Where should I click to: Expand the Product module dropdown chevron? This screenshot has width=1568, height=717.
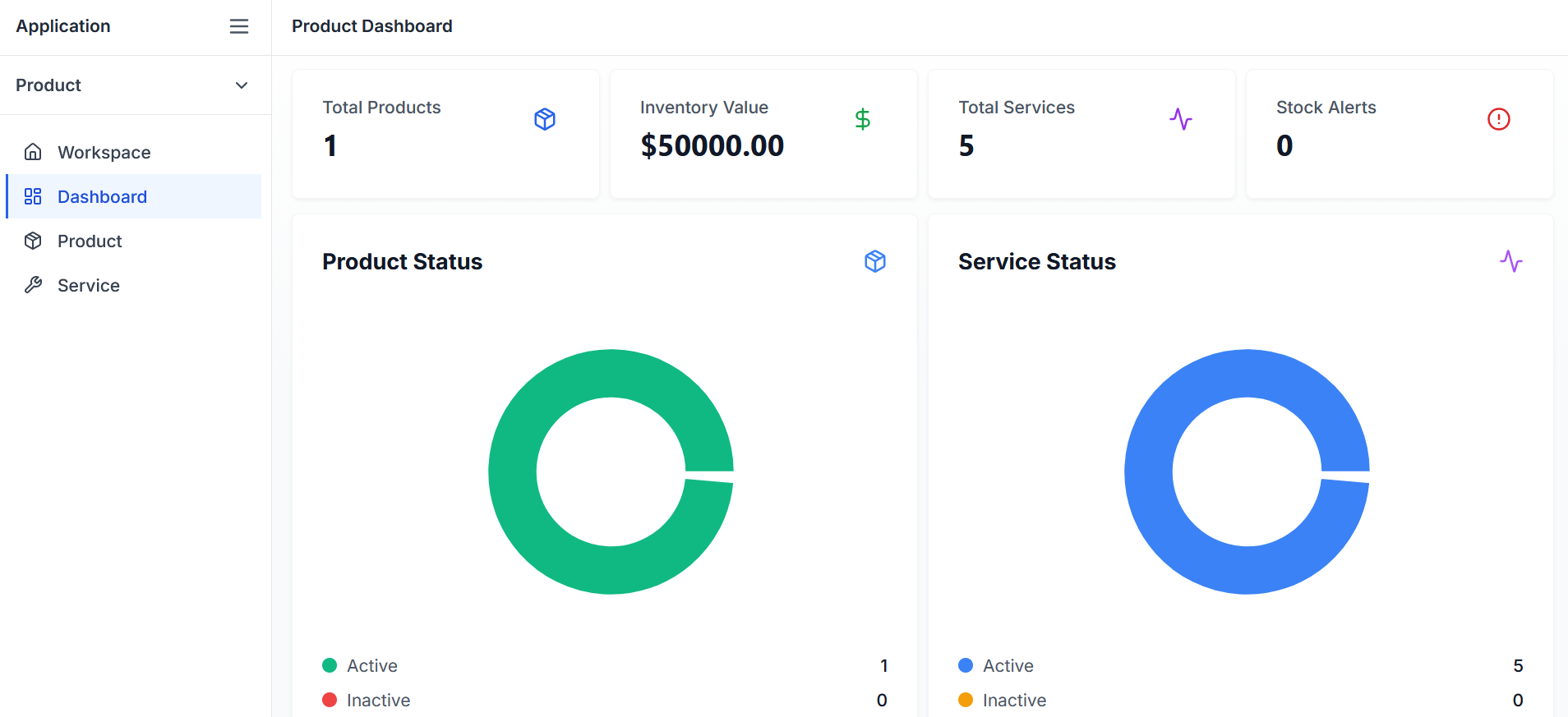242,85
